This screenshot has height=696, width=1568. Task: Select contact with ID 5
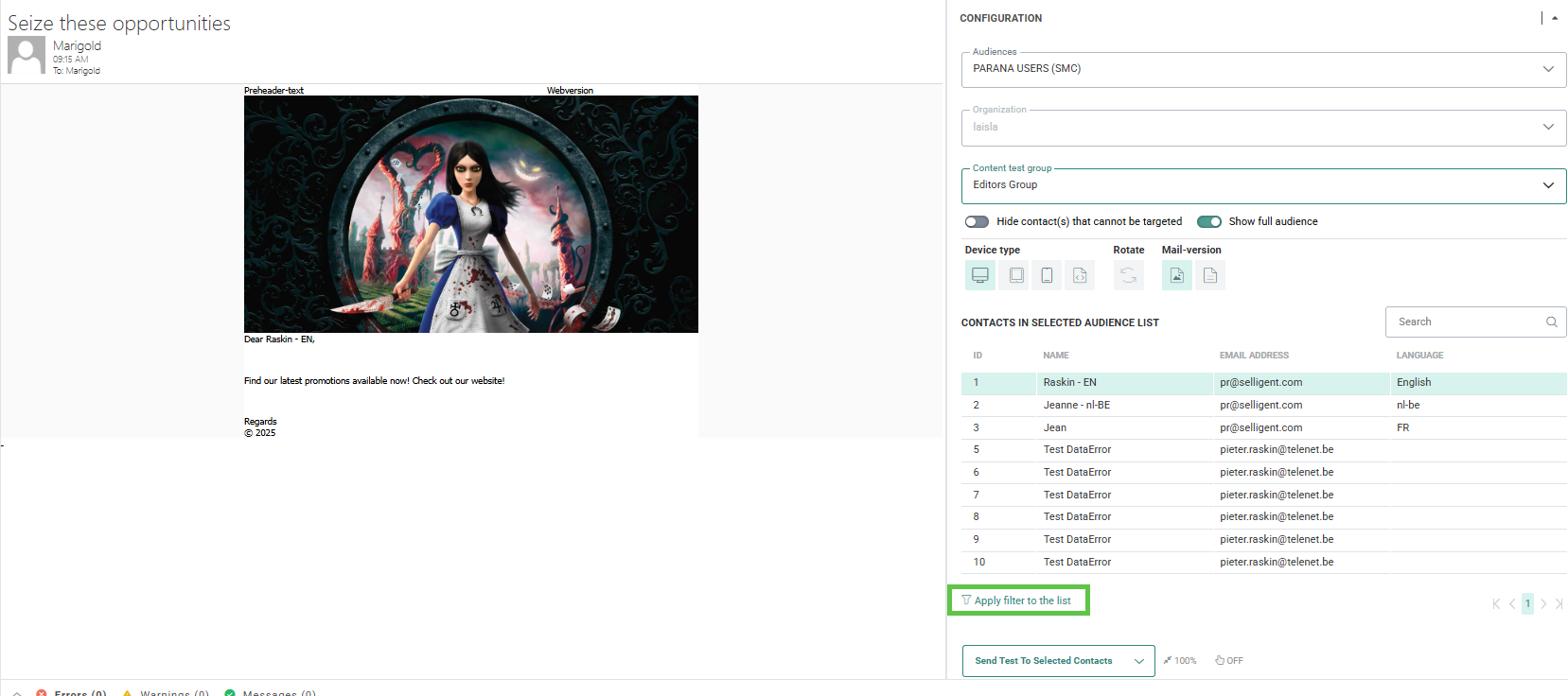click(1263, 449)
